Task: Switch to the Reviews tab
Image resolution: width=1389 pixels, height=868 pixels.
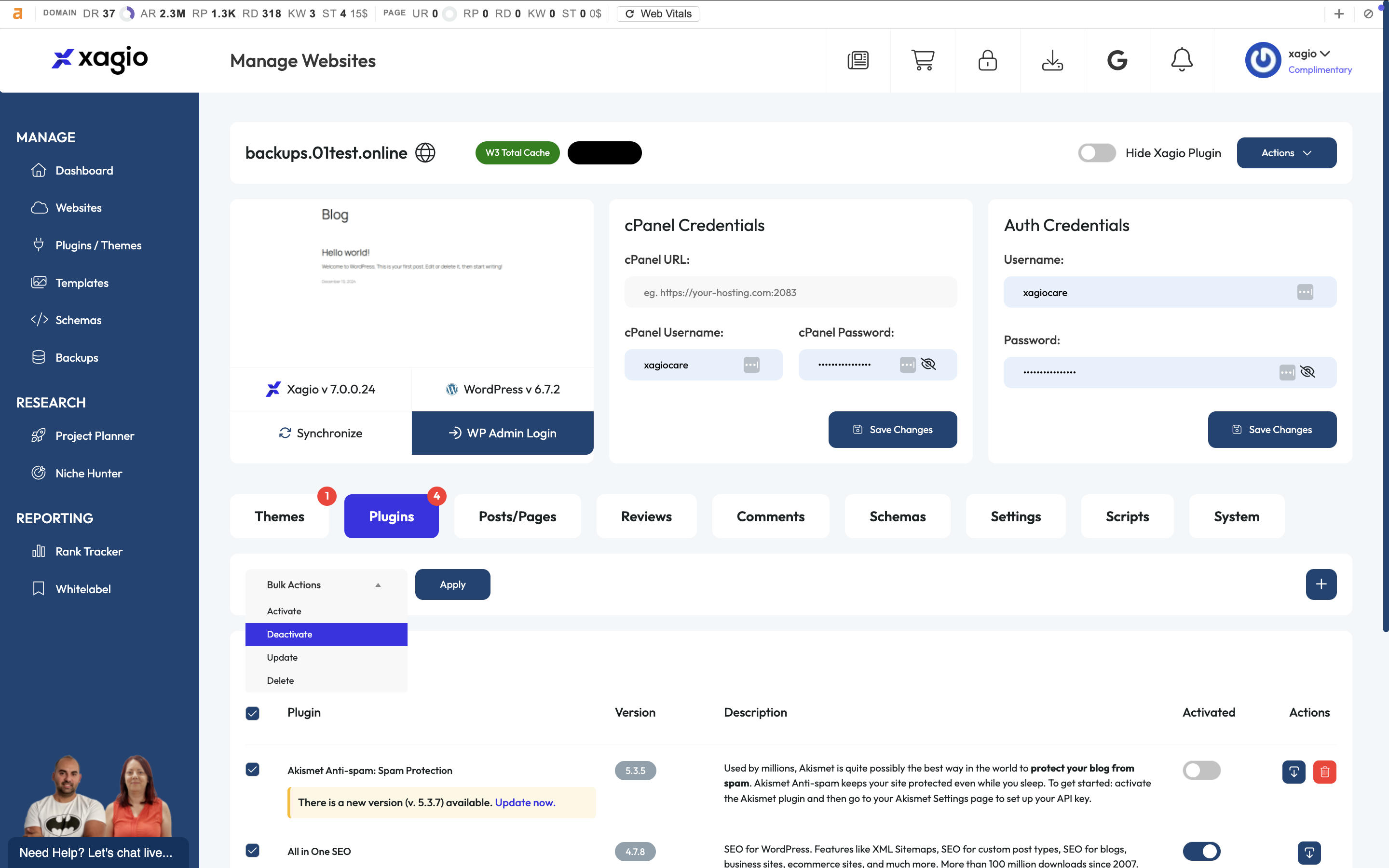Action: 646,516
